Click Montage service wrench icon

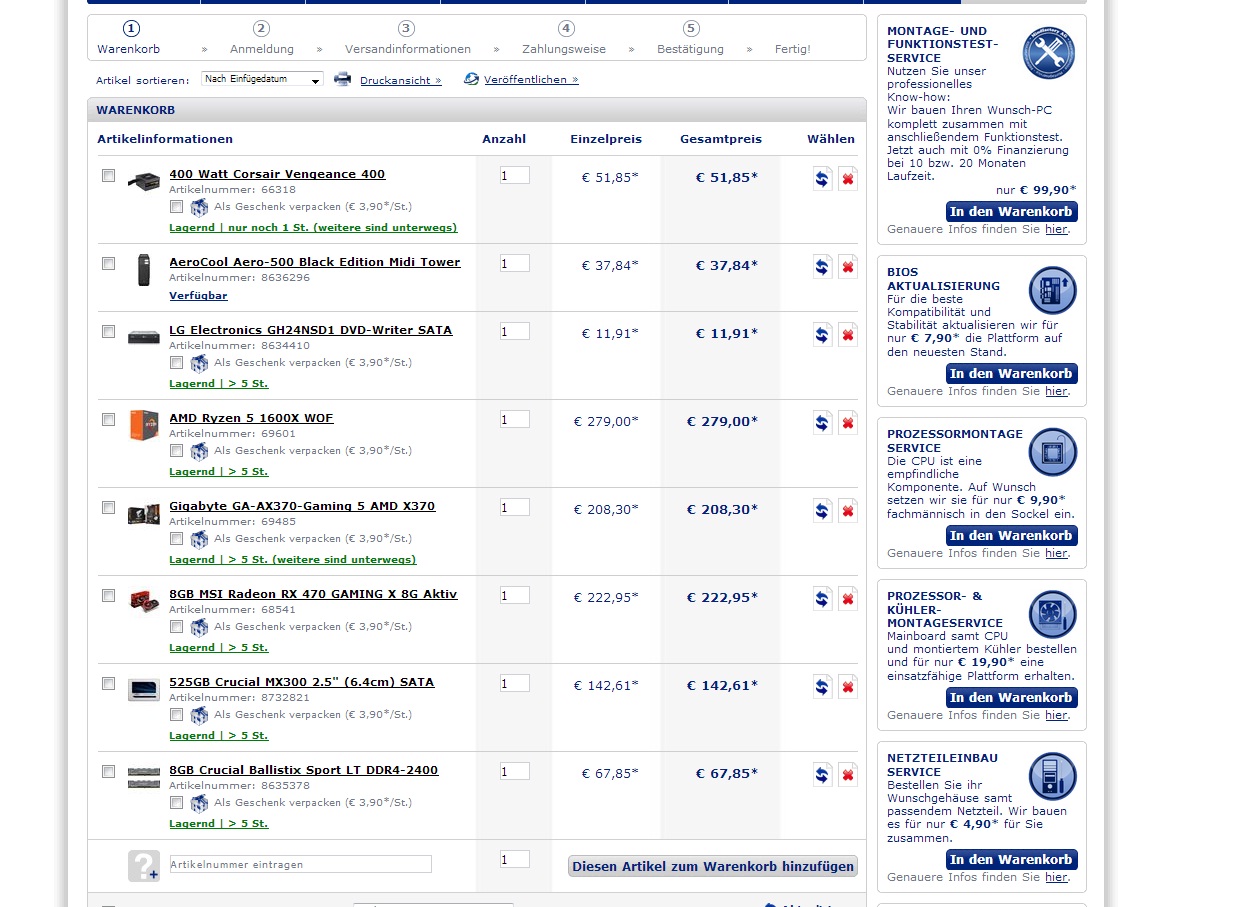coord(1048,54)
